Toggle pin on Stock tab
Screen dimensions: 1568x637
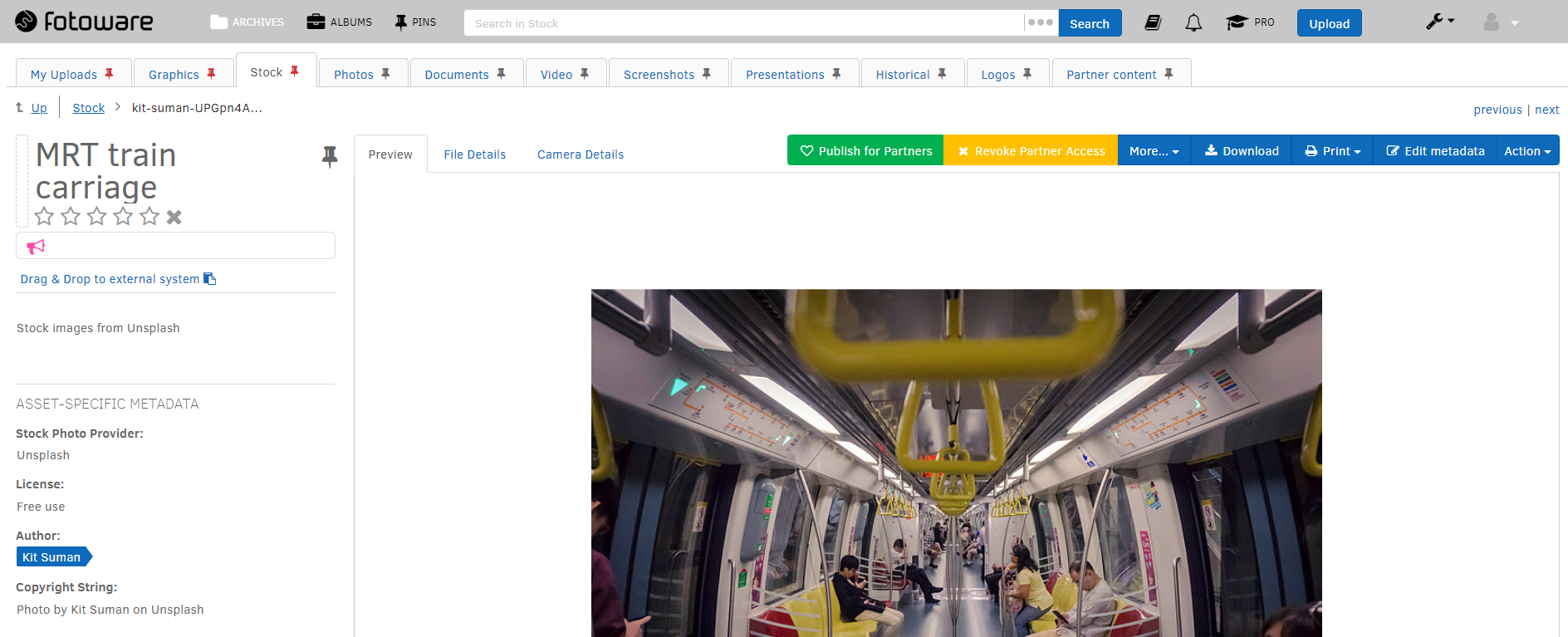(294, 71)
